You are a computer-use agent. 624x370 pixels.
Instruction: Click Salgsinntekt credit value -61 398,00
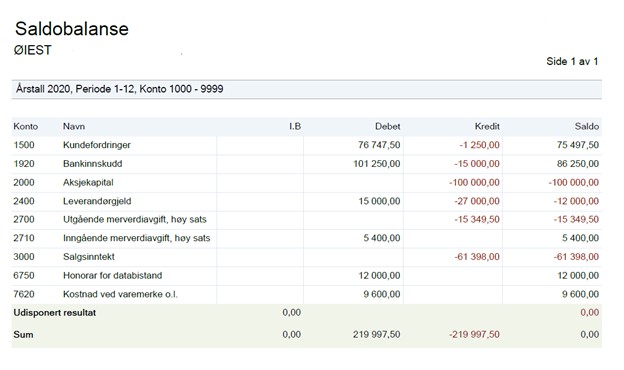point(477,257)
